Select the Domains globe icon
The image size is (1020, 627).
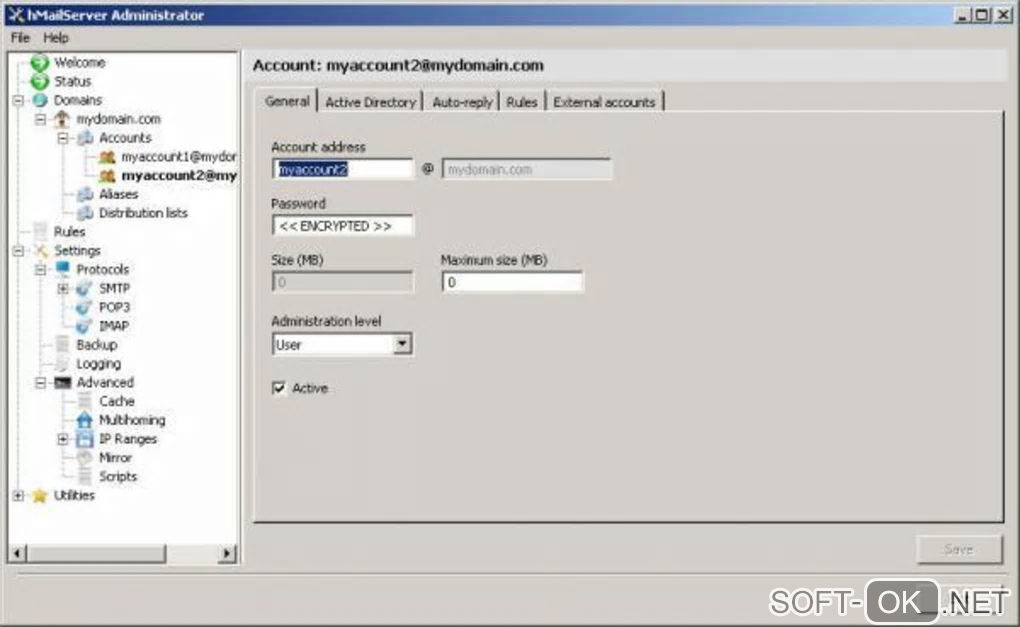40,100
